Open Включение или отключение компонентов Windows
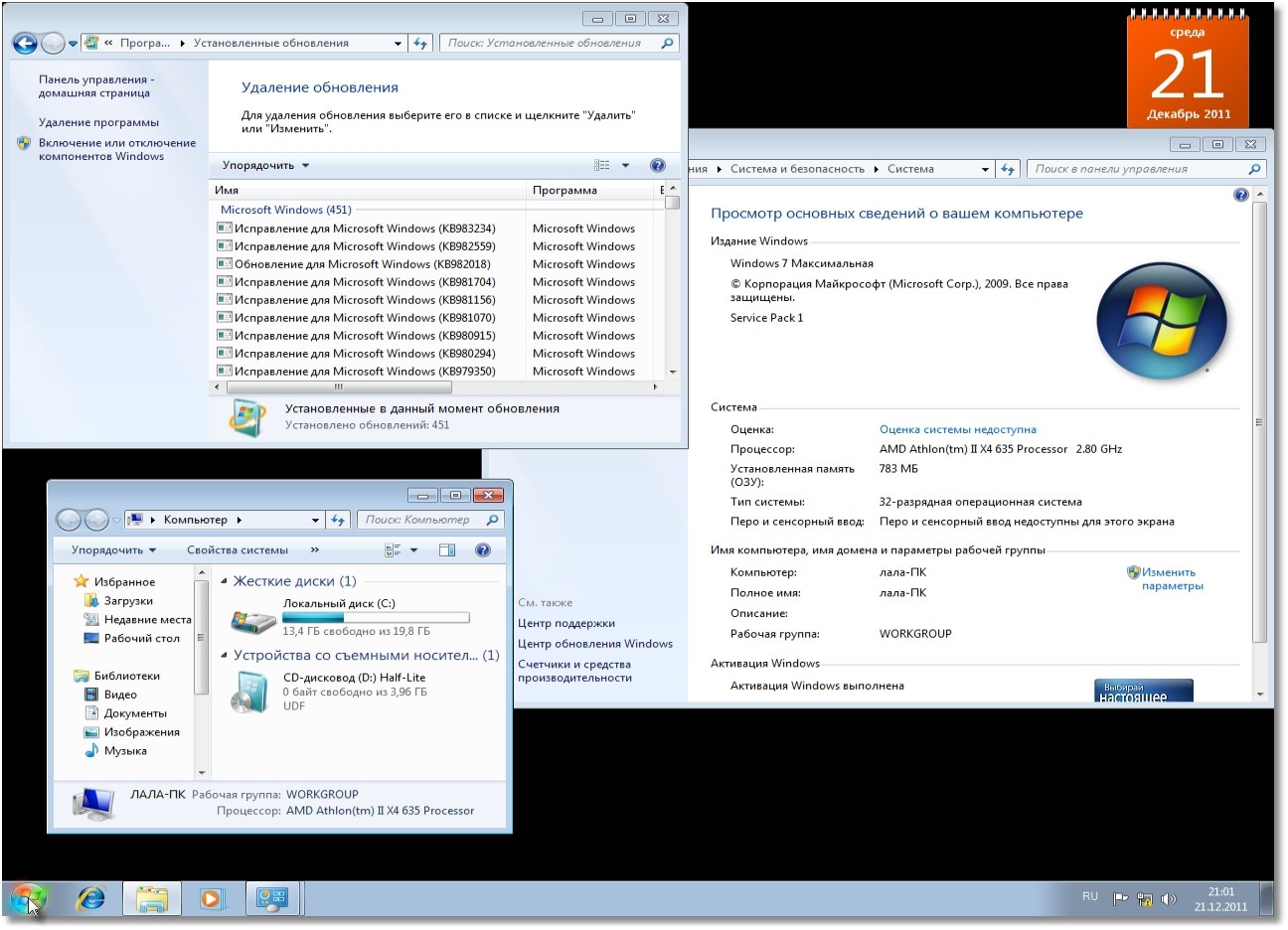The height and width of the screenshot is (930, 1288). coord(117,149)
